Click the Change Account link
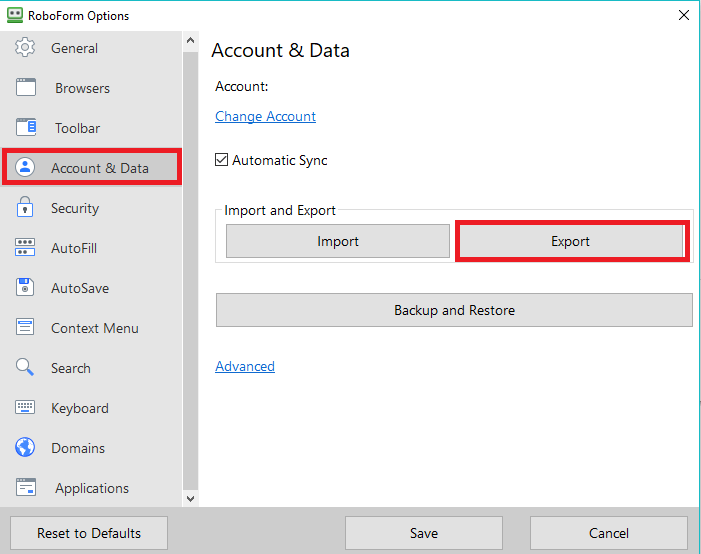This screenshot has height=554, width=701. [x=266, y=116]
